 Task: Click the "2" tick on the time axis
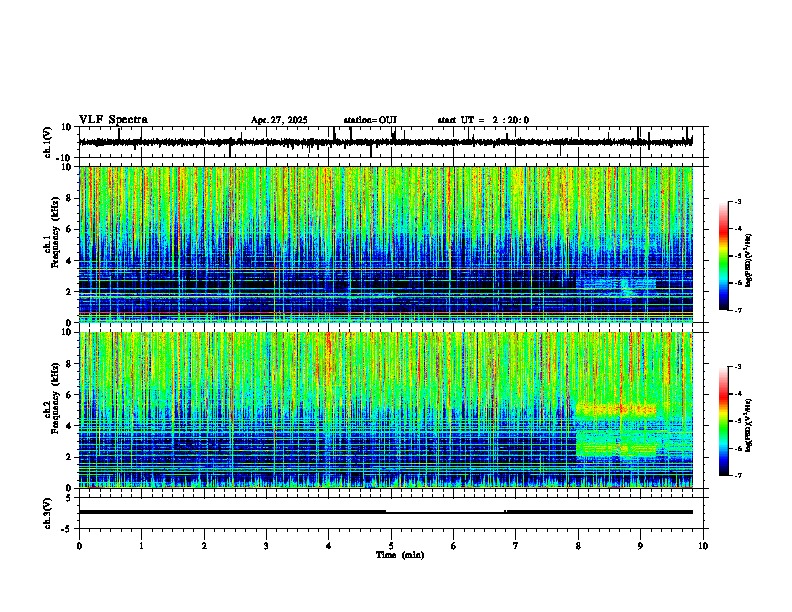pyautogui.click(x=204, y=546)
